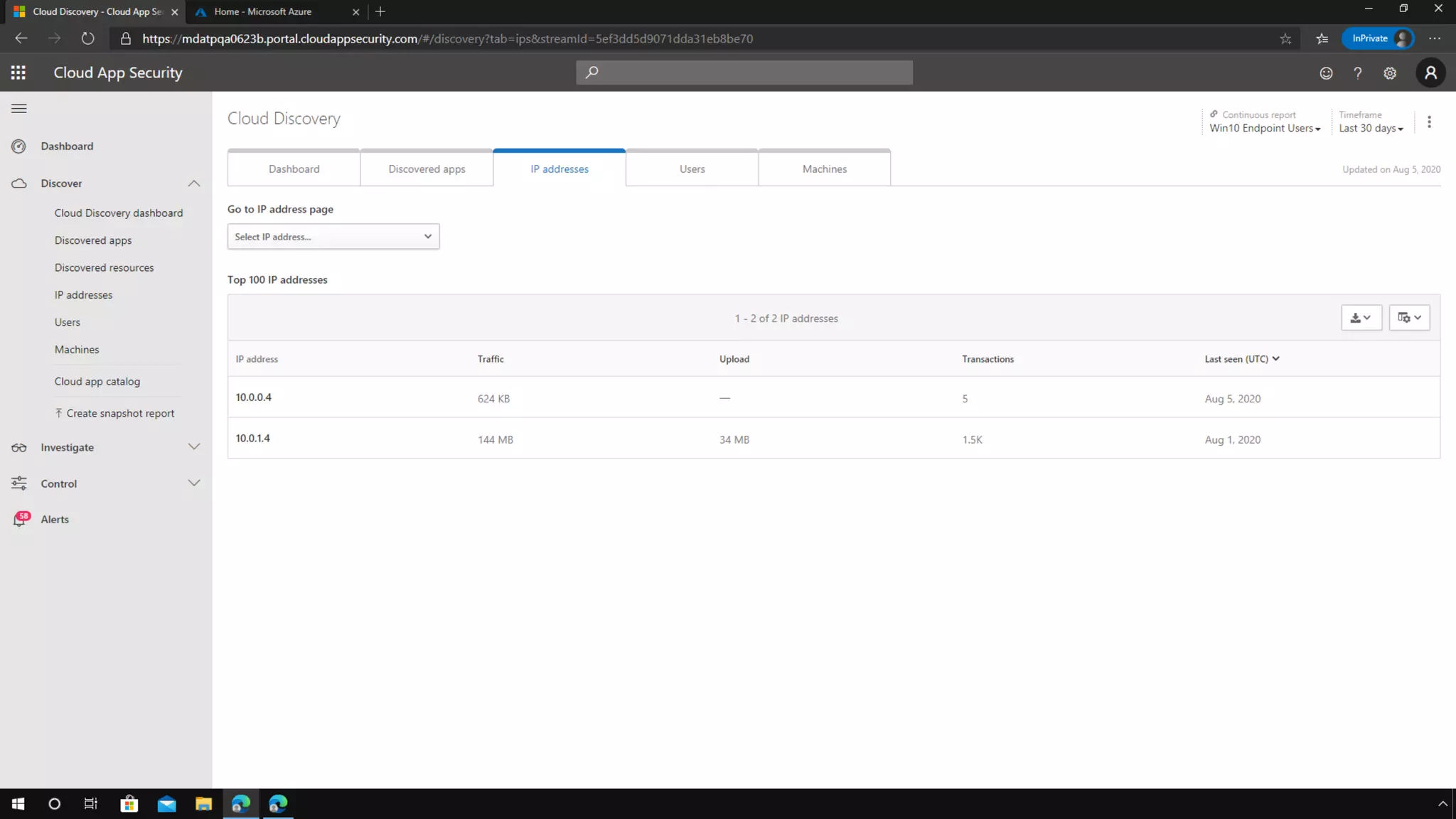
Task: Open the table column settings dropdown
Action: coord(1409,318)
